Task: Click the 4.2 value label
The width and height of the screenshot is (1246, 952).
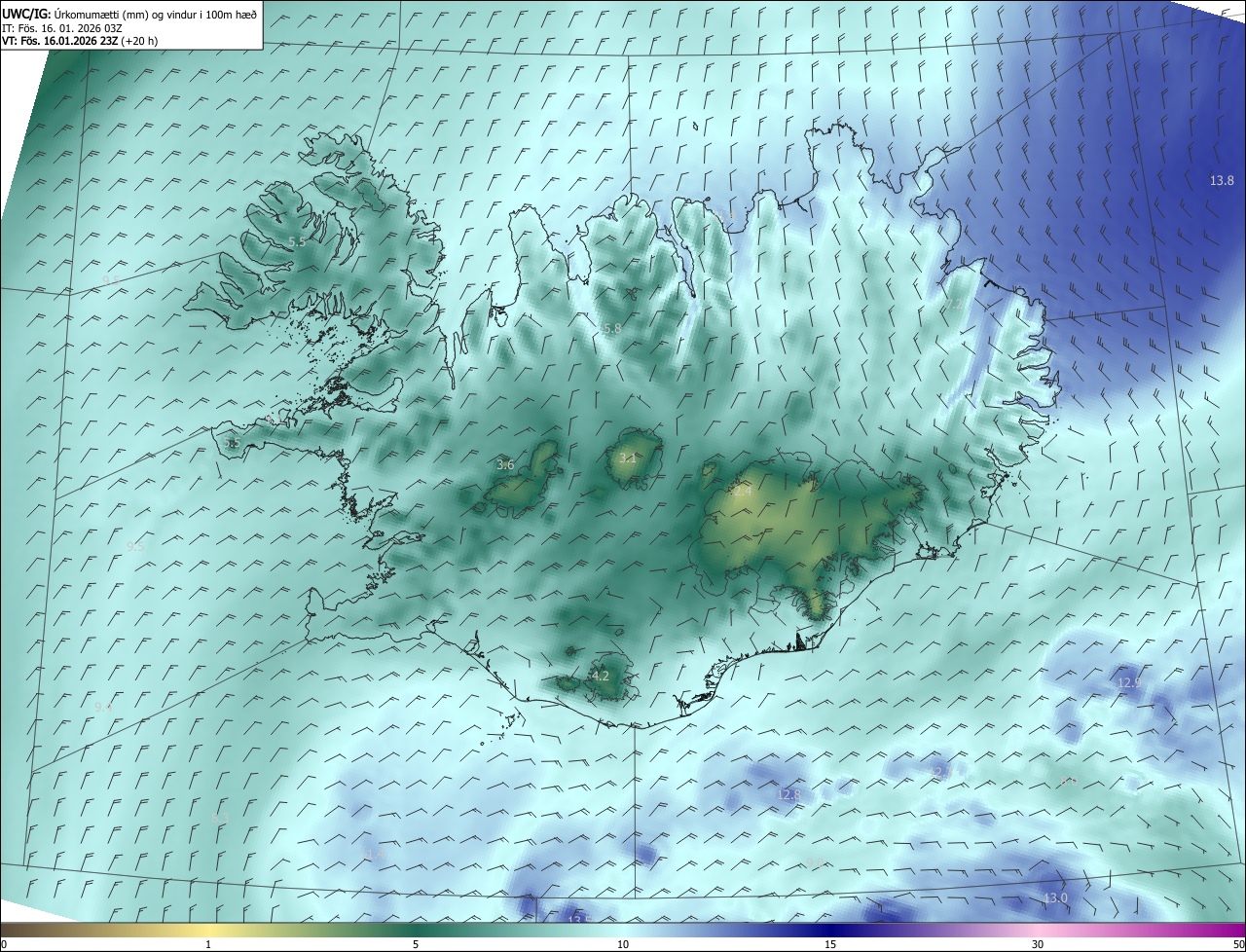Action: [x=601, y=675]
